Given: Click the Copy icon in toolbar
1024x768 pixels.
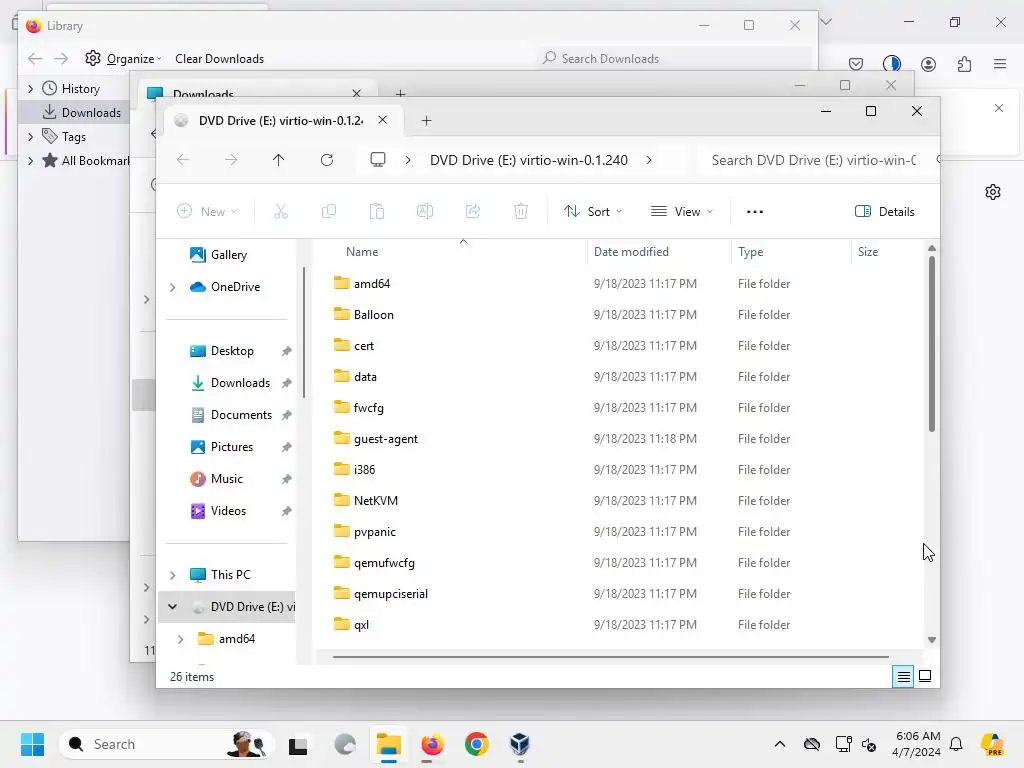Looking at the screenshot, I should [329, 212].
